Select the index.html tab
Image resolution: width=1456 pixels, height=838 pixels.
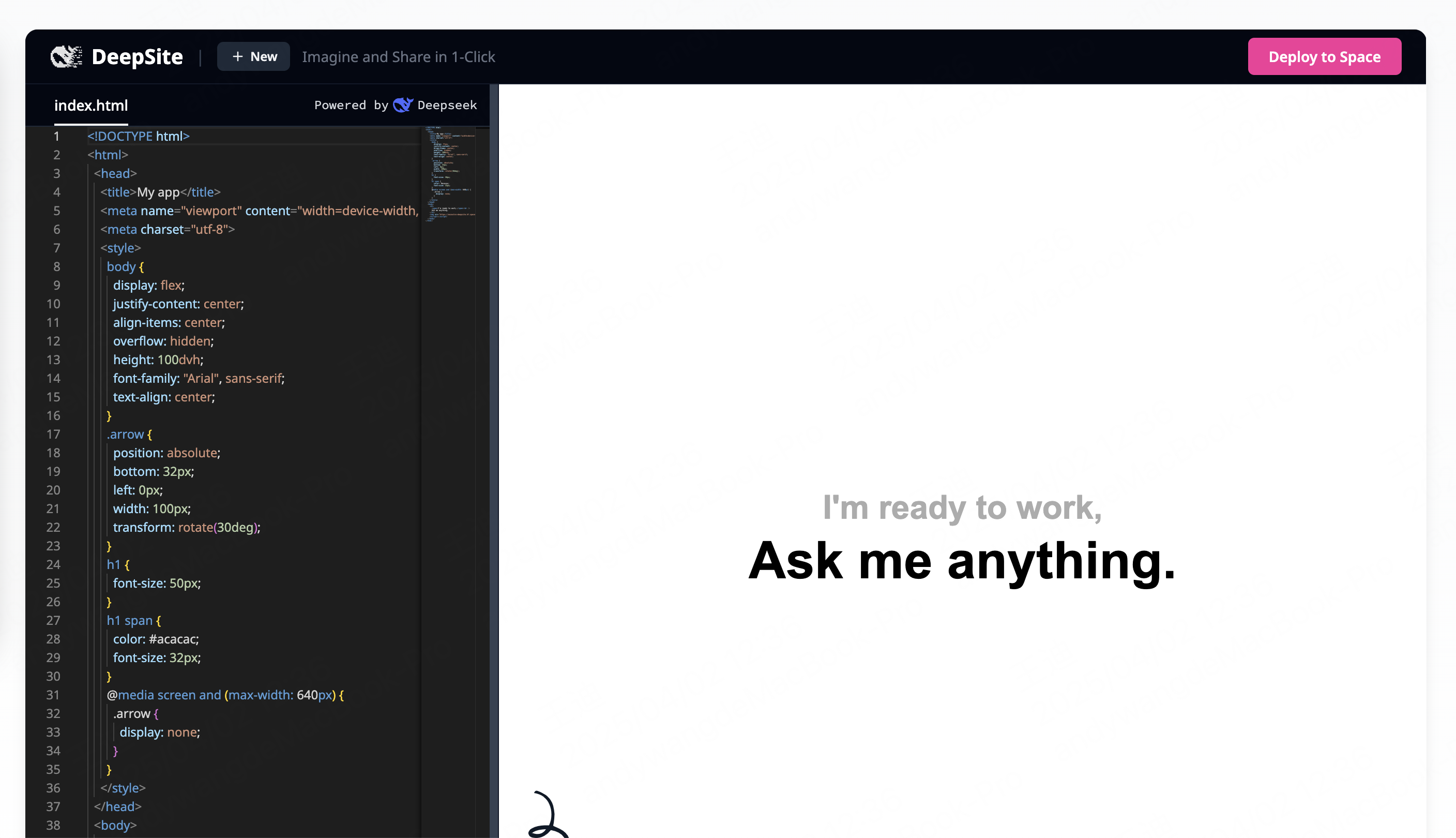click(91, 106)
